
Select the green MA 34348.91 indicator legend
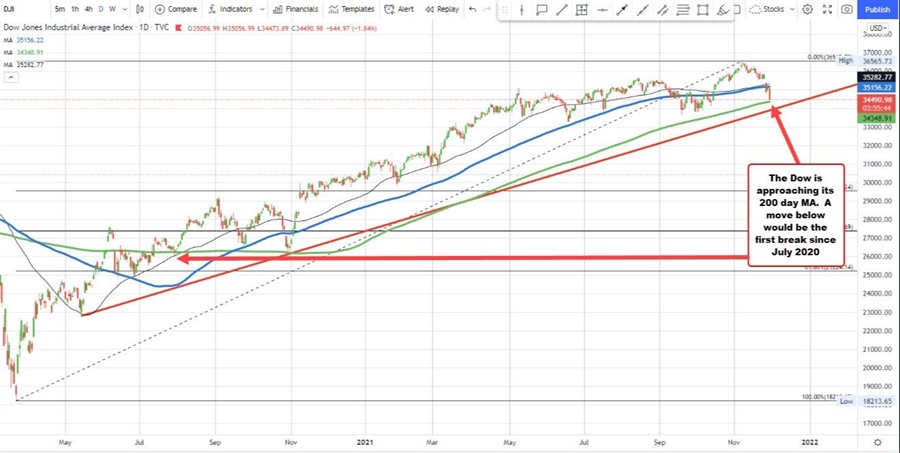(25, 52)
